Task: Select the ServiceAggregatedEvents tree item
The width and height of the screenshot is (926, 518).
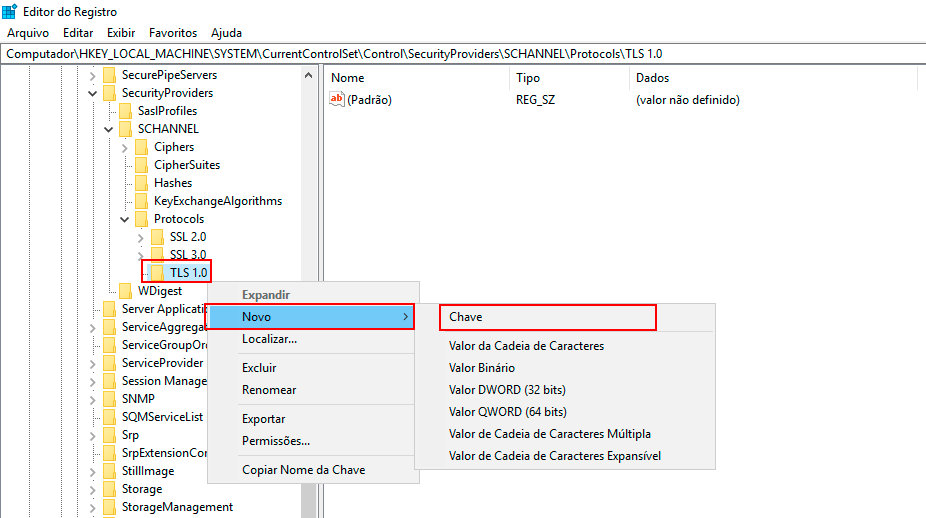Action: (164, 327)
